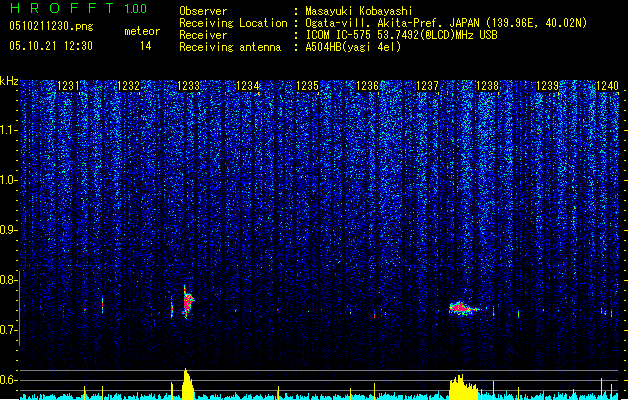Select the version number 1.00
Screen dimensions: 629x400
[136, 8]
